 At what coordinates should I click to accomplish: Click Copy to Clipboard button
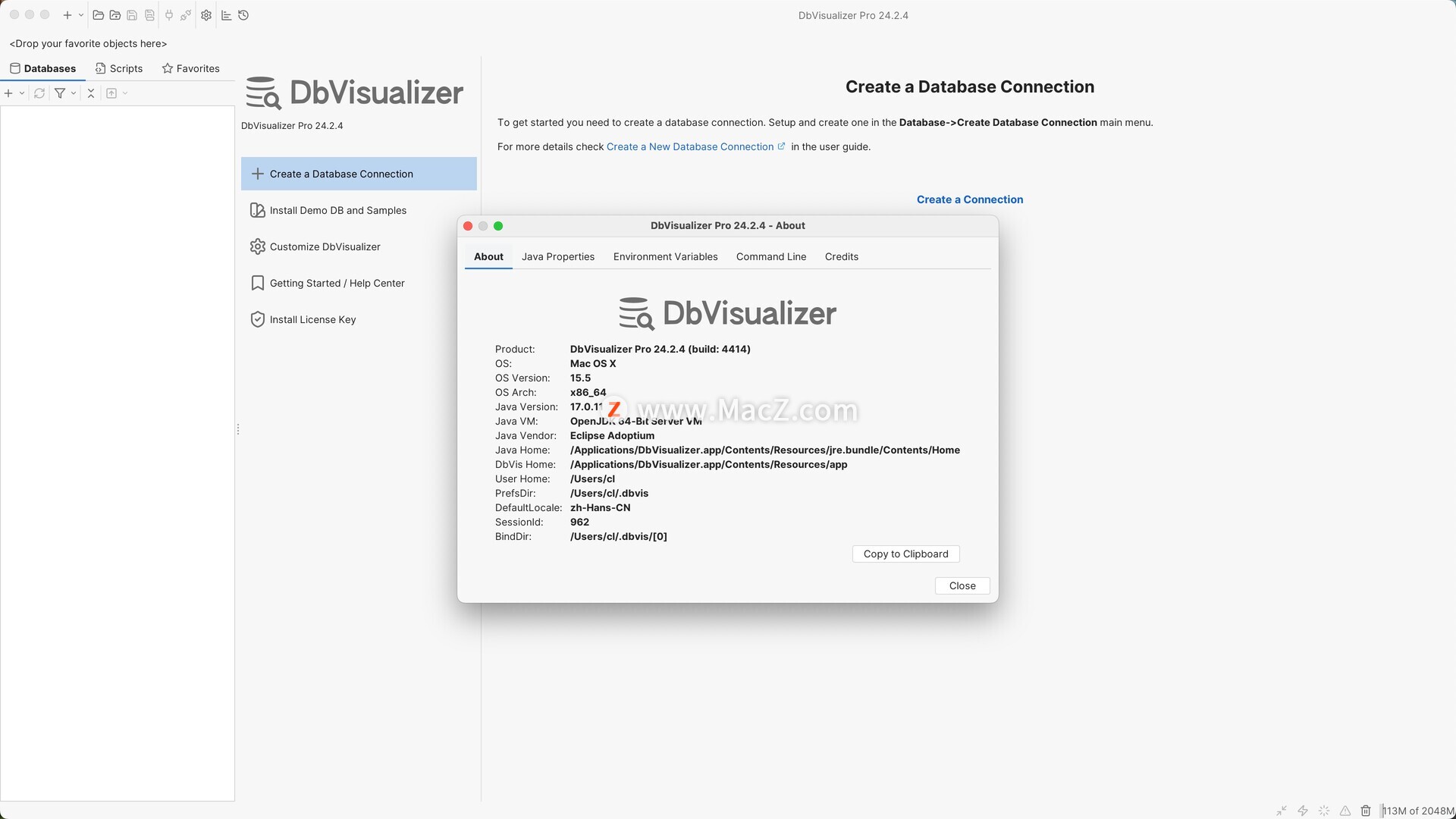pos(905,554)
